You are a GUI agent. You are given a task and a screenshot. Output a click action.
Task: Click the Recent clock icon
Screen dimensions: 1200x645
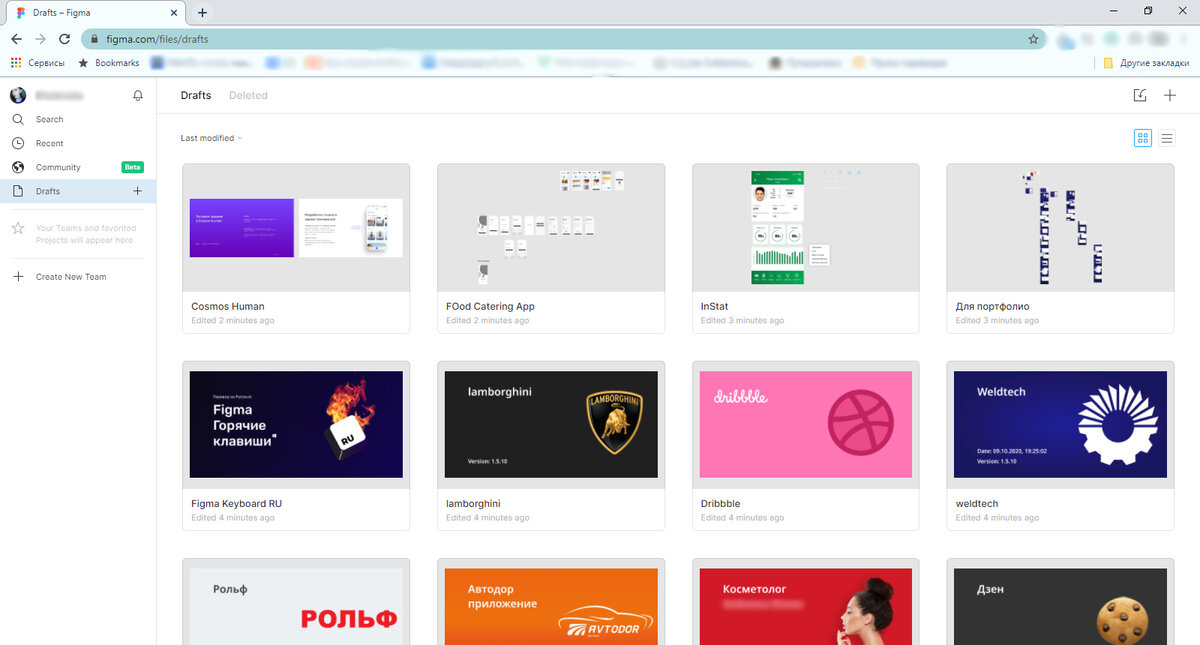coord(17,143)
